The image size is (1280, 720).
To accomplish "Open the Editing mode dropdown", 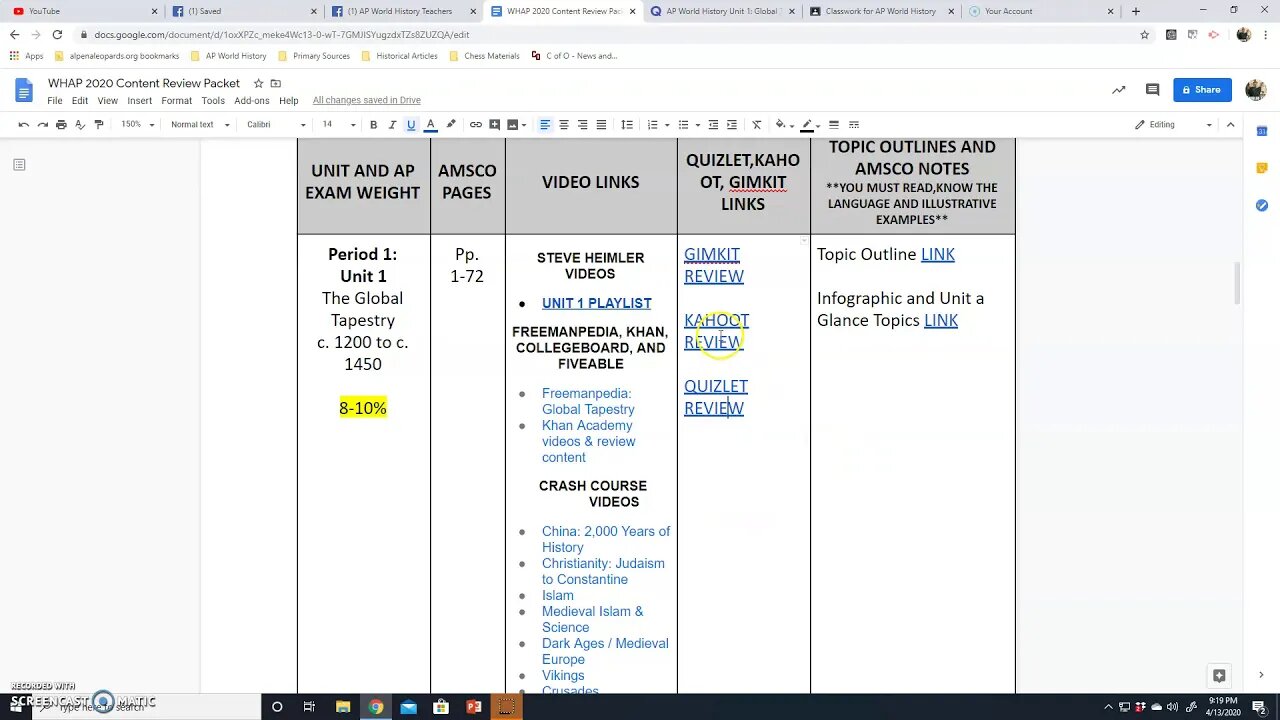I will point(1174,125).
